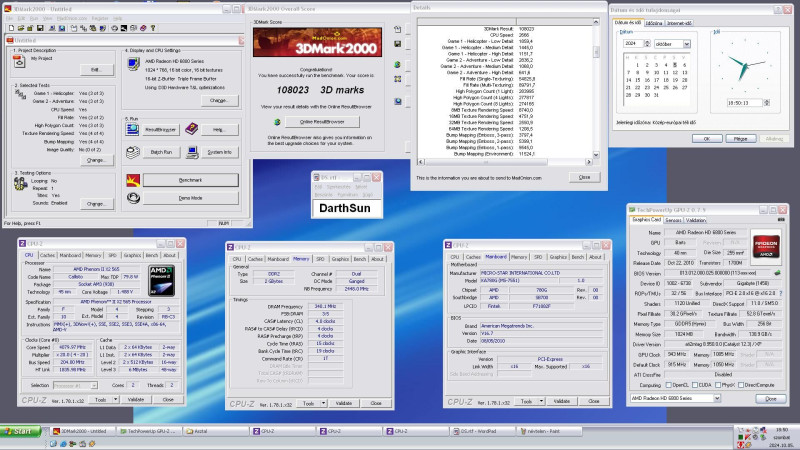Open Tools dropdown arrow in CPU-Z Memory window
Image resolution: width=800 pixels, height=450 pixels.
pos(323,403)
